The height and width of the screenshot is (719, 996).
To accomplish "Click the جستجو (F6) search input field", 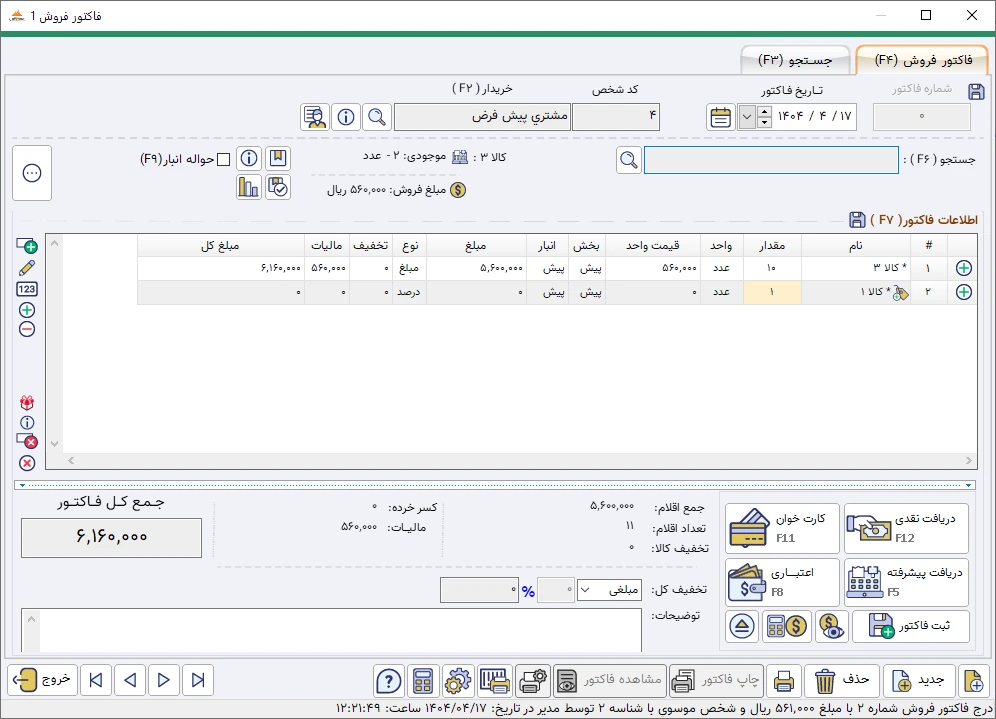I will 771,160.
